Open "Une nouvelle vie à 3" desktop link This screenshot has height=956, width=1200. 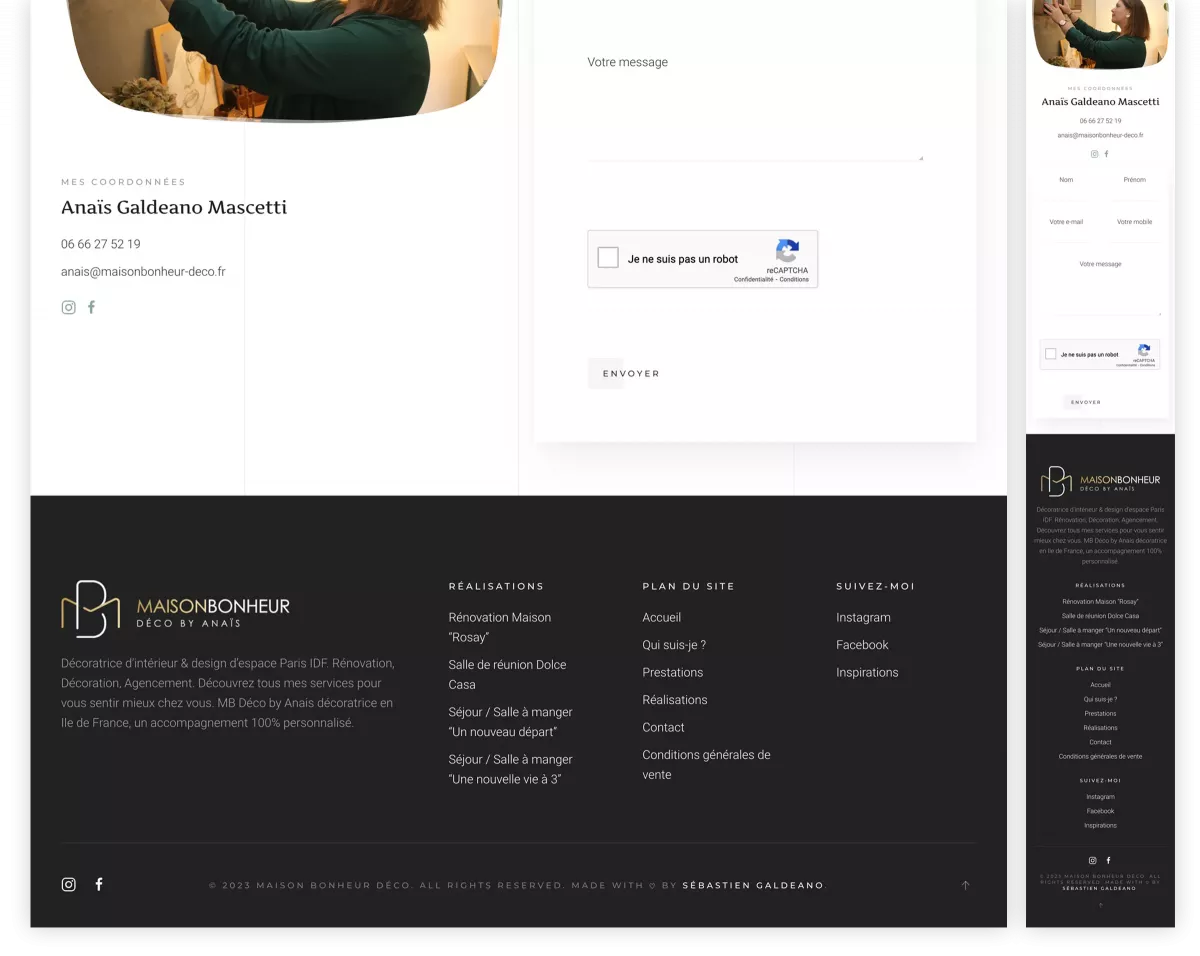[x=510, y=769]
